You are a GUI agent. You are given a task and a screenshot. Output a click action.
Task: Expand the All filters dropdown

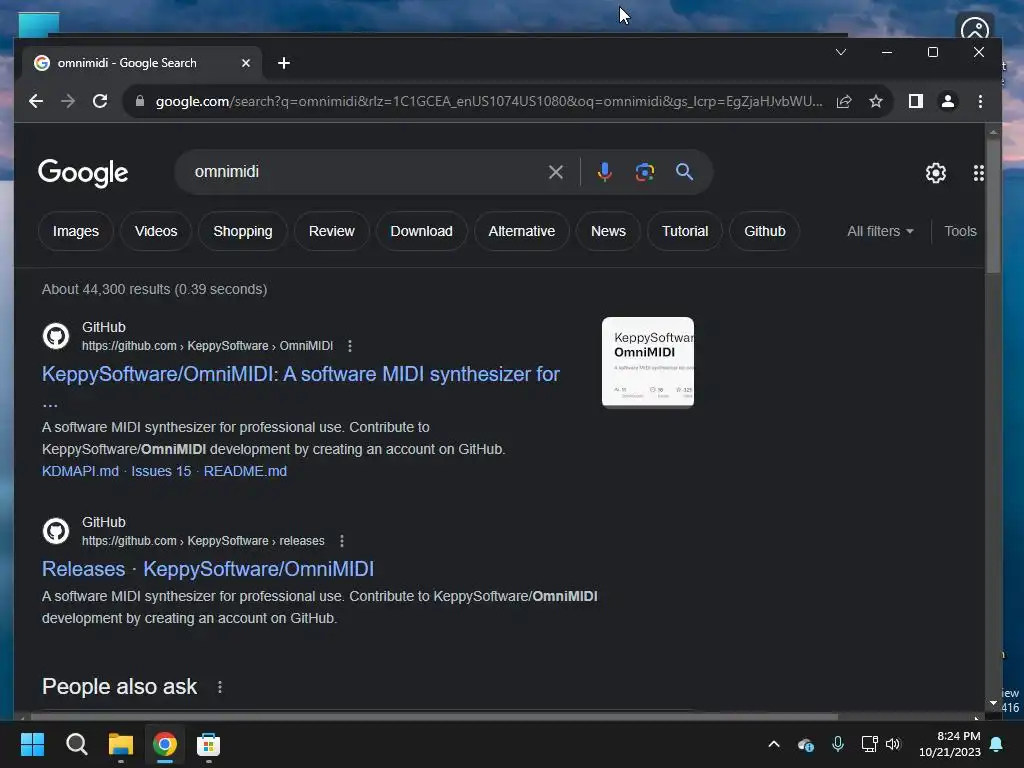pos(880,231)
